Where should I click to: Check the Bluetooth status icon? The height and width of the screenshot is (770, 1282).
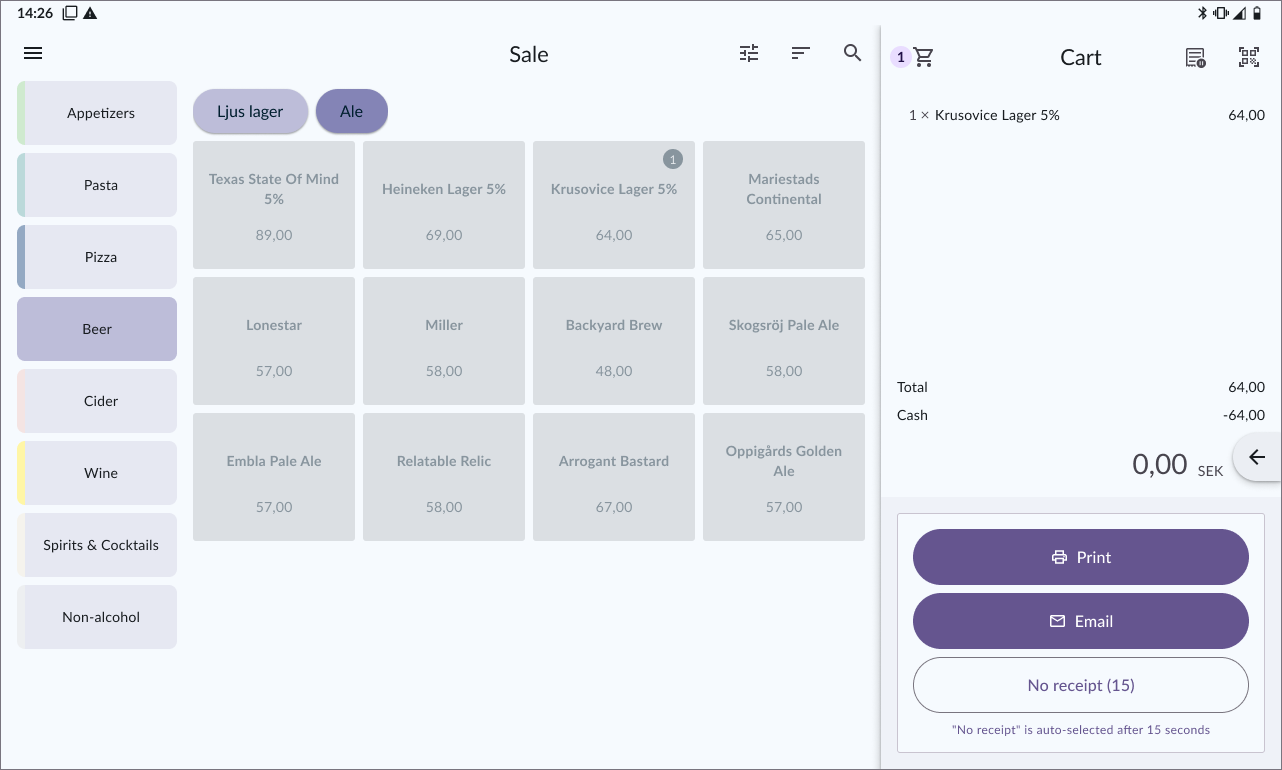click(1204, 13)
